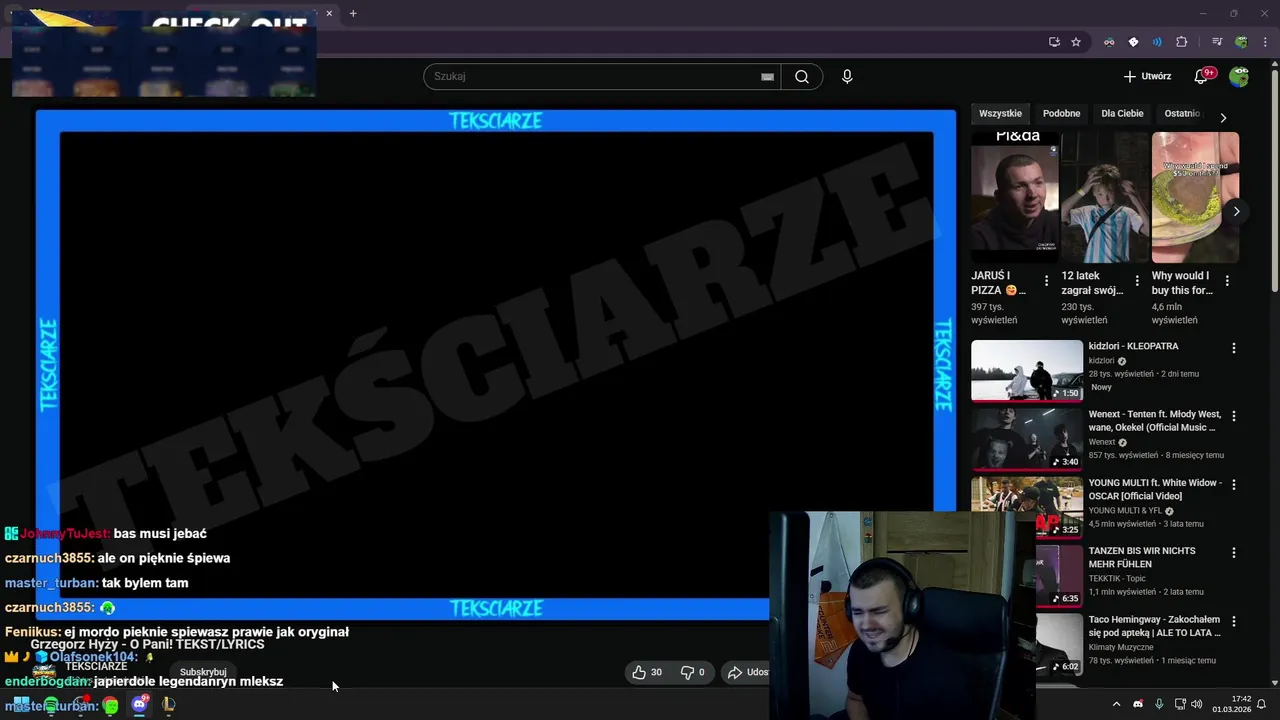Open Taco Hemingway - Zakochałem się video
1280x720 pixels.
(x=1155, y=626)
